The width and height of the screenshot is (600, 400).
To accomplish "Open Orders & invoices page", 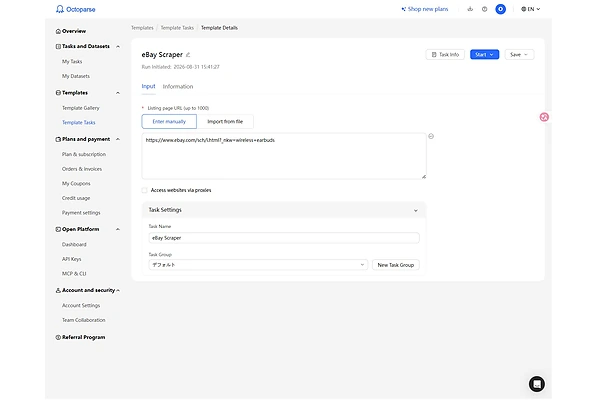I will (82, 169).
